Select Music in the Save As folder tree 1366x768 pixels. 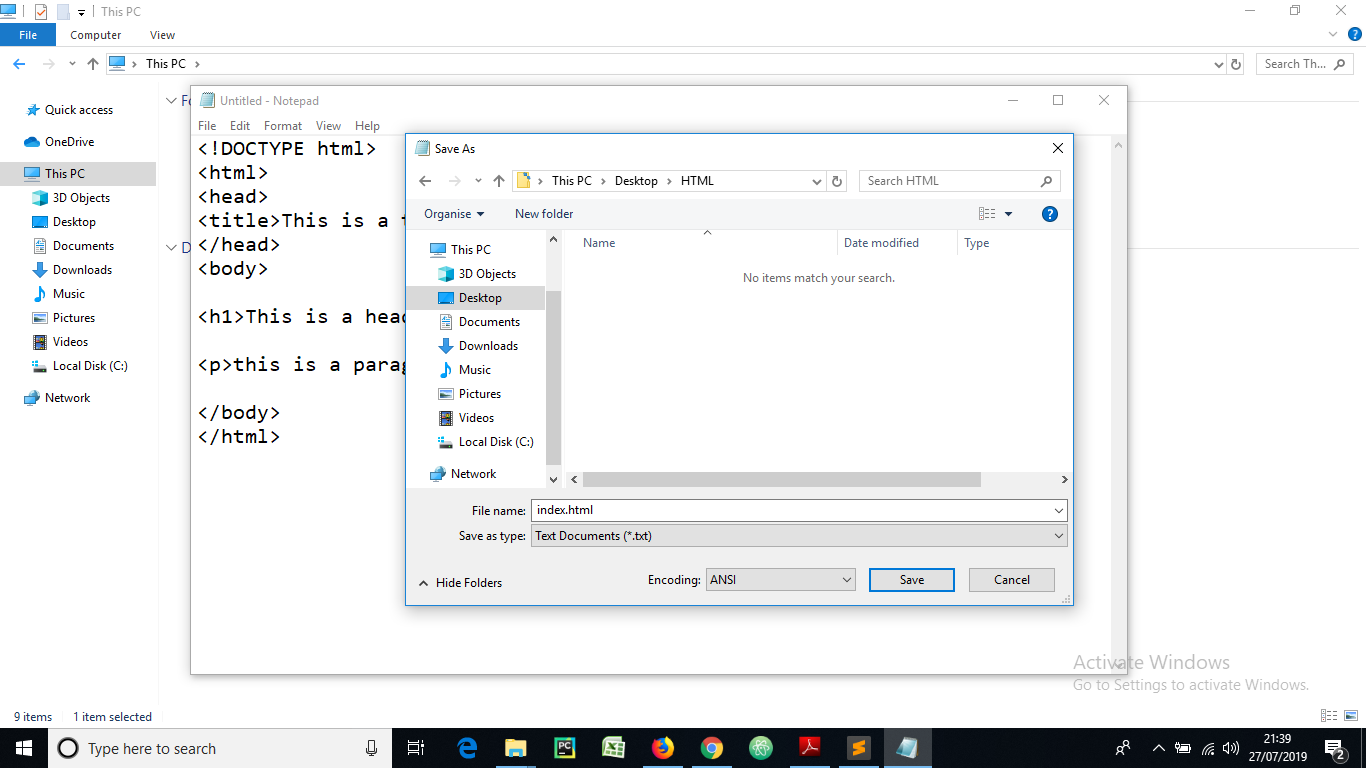[465, 370]
